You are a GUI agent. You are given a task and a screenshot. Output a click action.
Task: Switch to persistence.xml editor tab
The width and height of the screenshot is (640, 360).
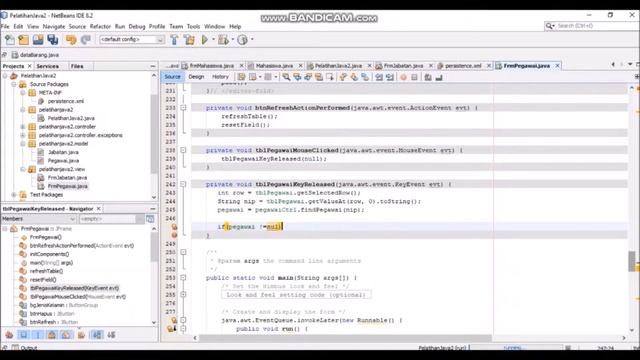tap(463, 66)
